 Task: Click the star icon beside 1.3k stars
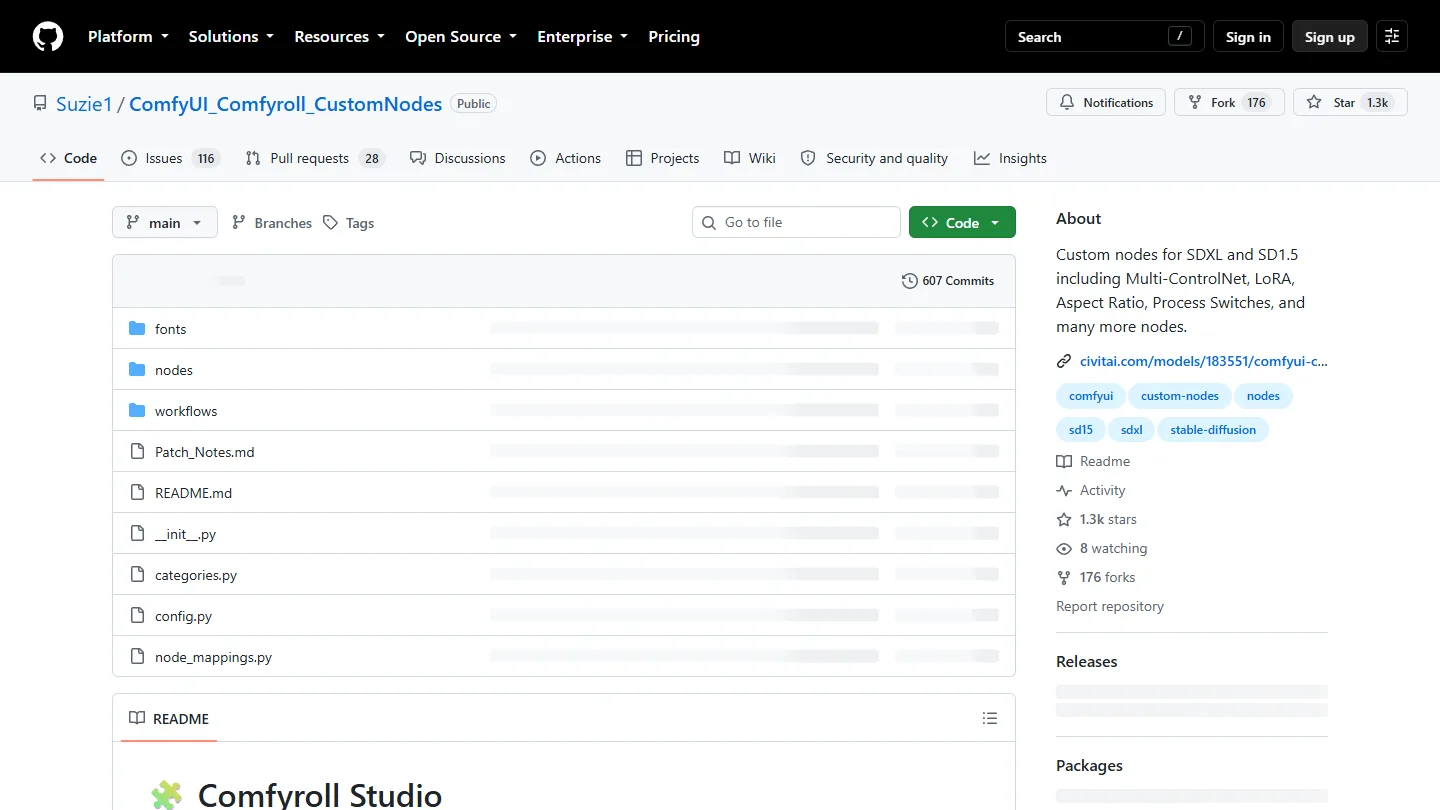click(x=1064, y=519)
